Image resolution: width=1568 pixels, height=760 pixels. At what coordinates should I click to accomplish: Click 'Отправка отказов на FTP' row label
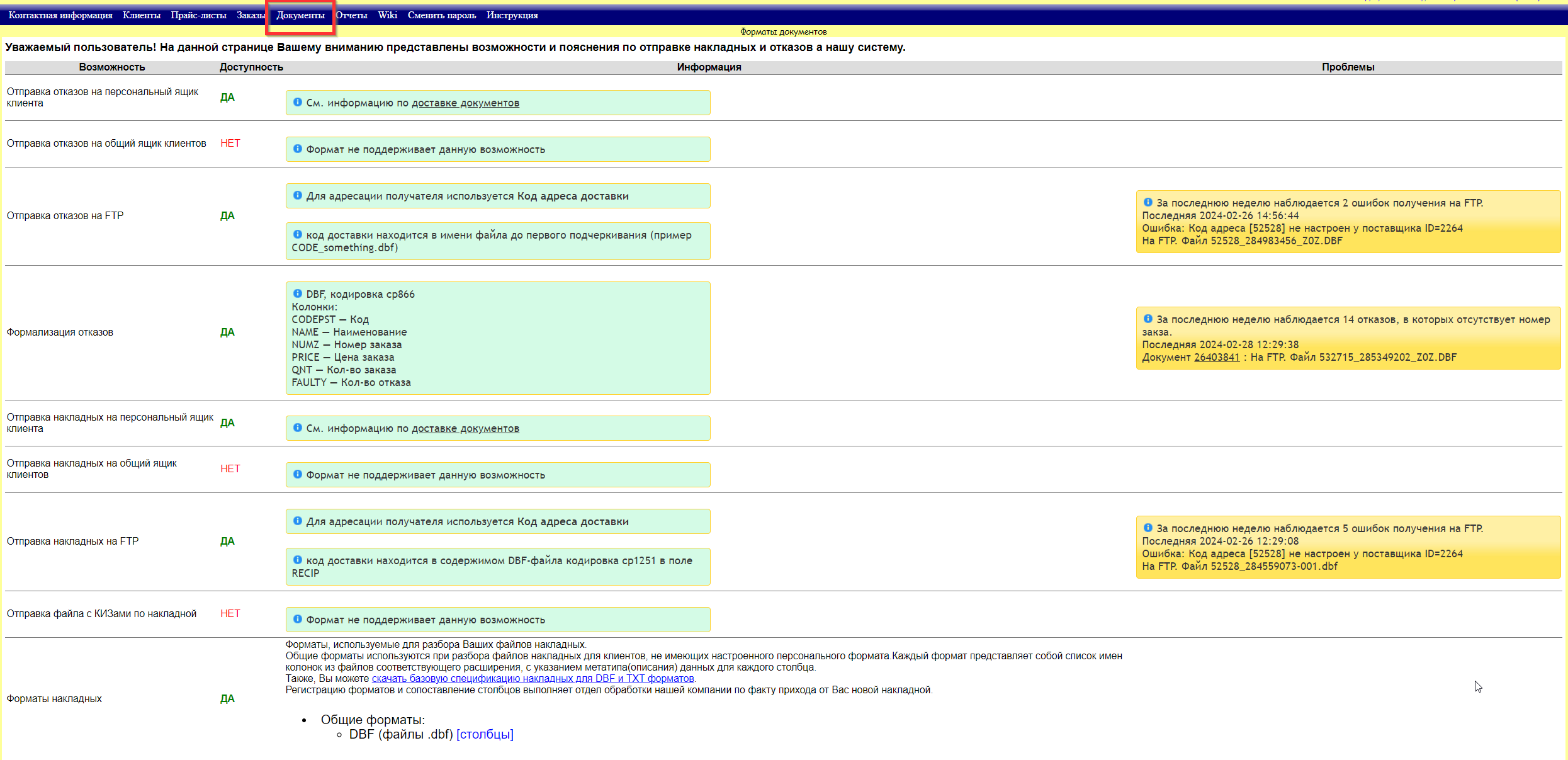pyautogui.click(x=65, y=215)
